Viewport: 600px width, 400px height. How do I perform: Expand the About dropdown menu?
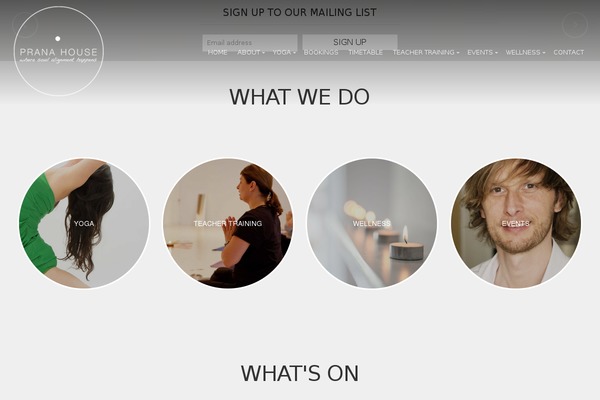251,52
